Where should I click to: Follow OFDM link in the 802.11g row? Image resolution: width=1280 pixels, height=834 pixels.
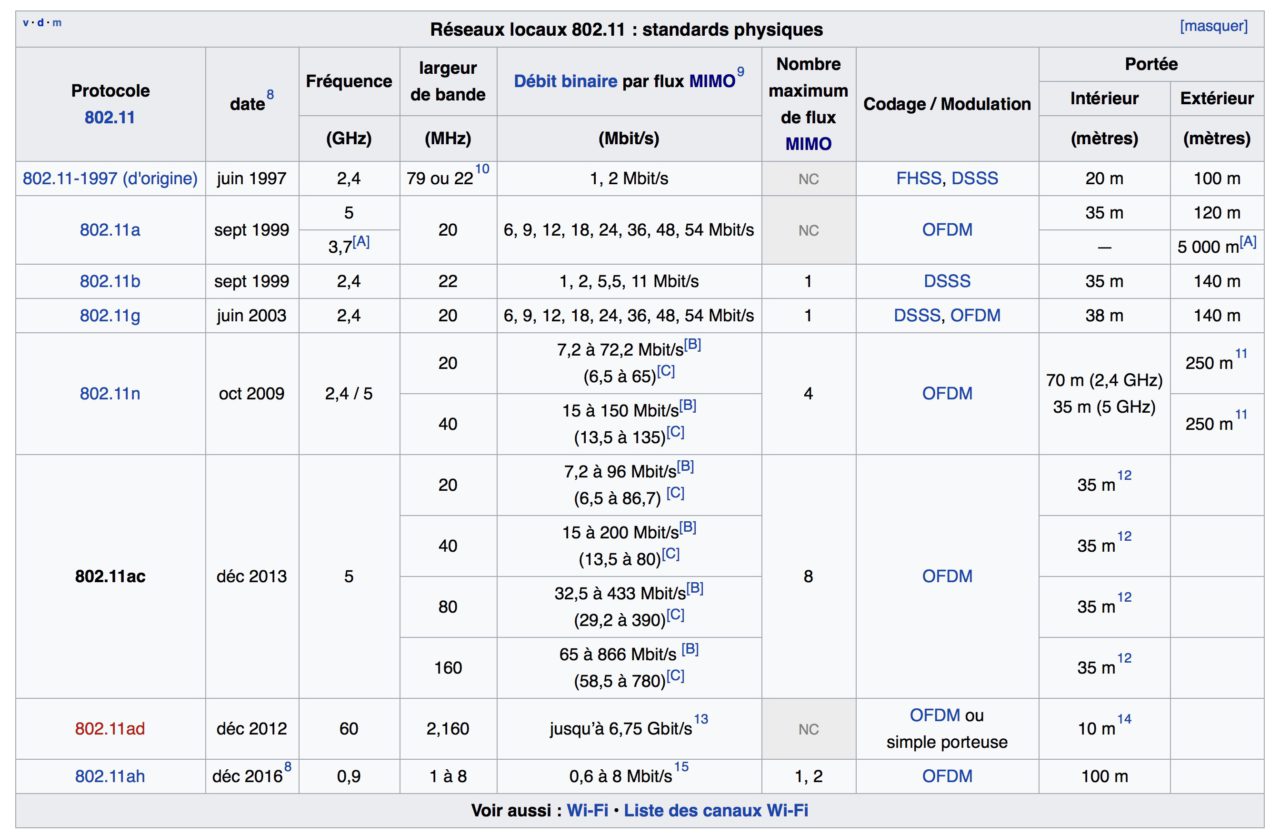coord(975,315)
